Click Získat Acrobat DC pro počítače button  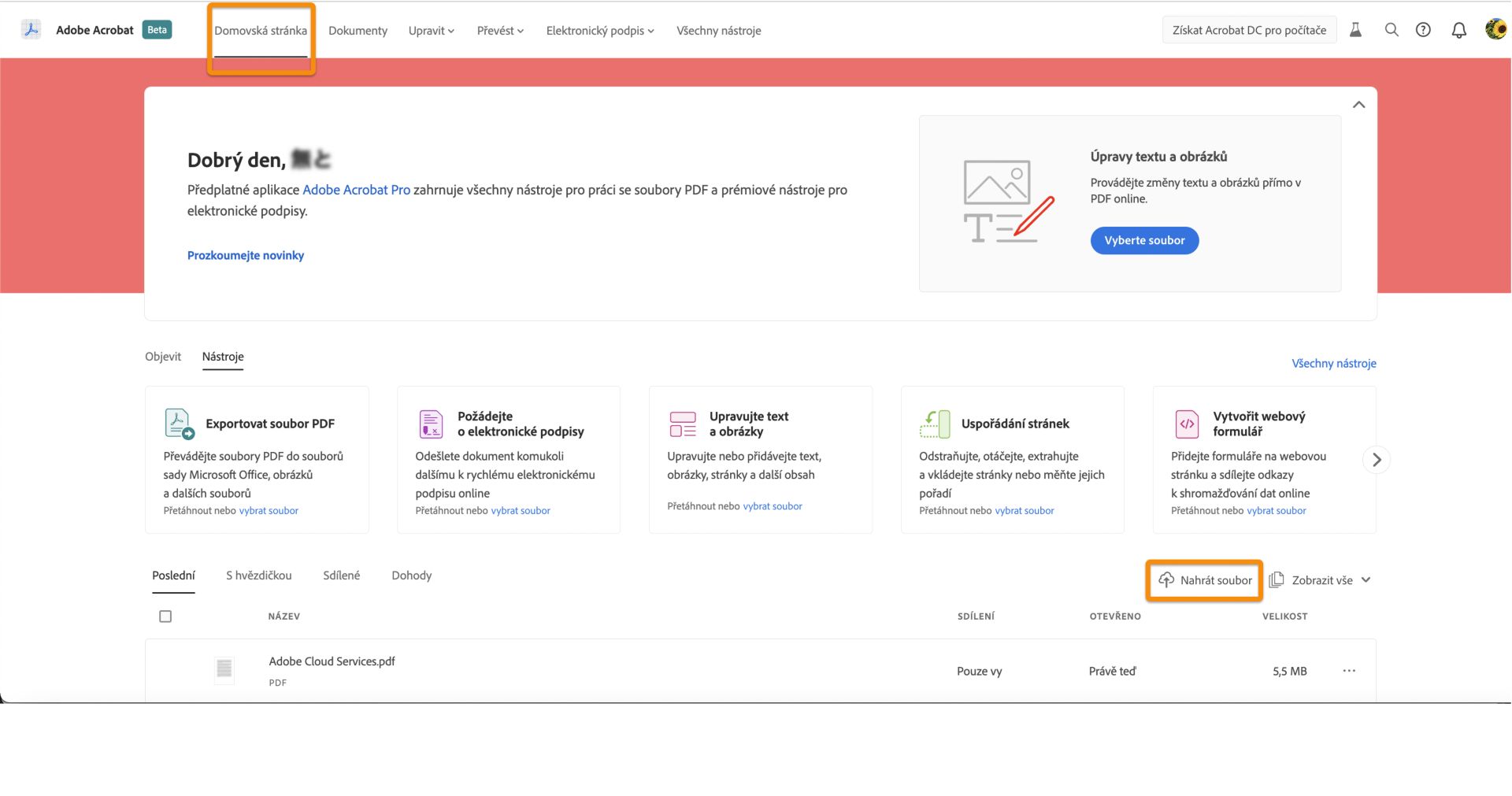coord(1249,30)
